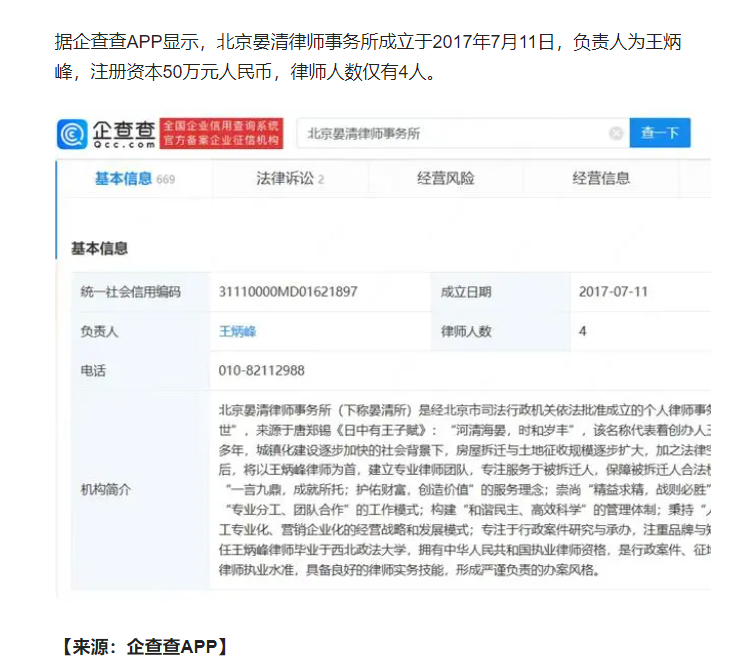This screenshot has width=754, height=665.
Task: Click the 负责人 label cell
Action: click(x=141, y=331)
